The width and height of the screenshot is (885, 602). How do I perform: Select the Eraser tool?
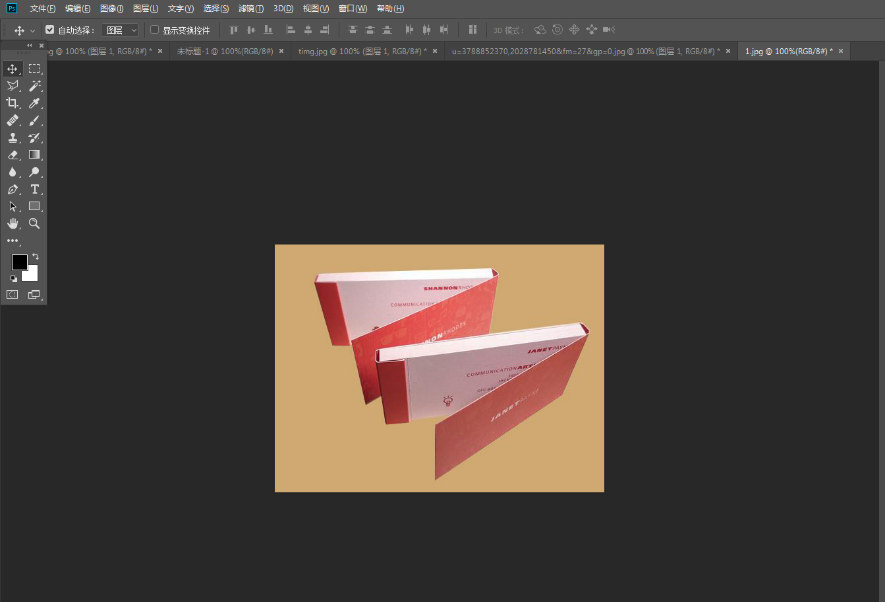(13, 155)
